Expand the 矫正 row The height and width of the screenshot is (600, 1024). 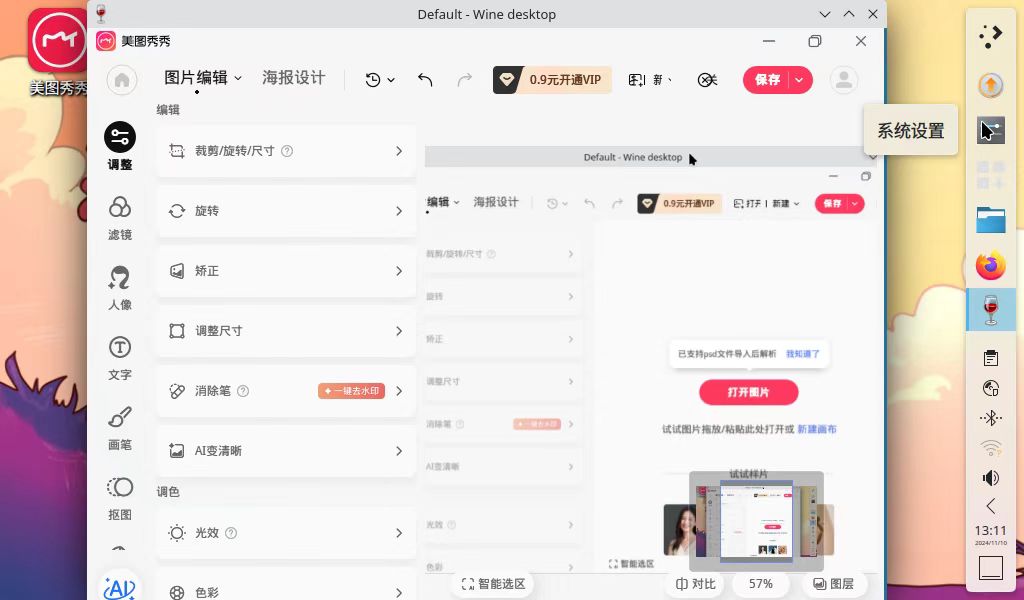tap(286, 271)
